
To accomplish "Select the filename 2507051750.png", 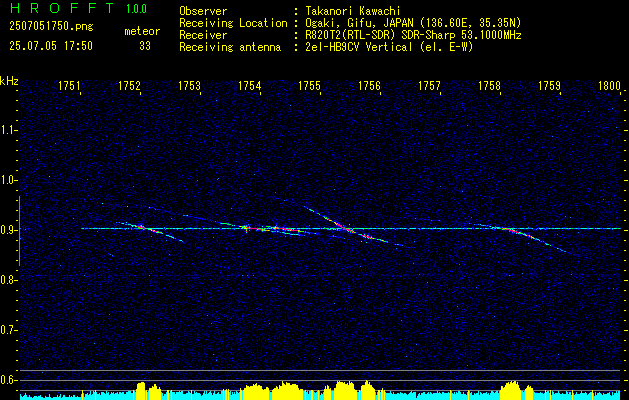I will point(51,27).
